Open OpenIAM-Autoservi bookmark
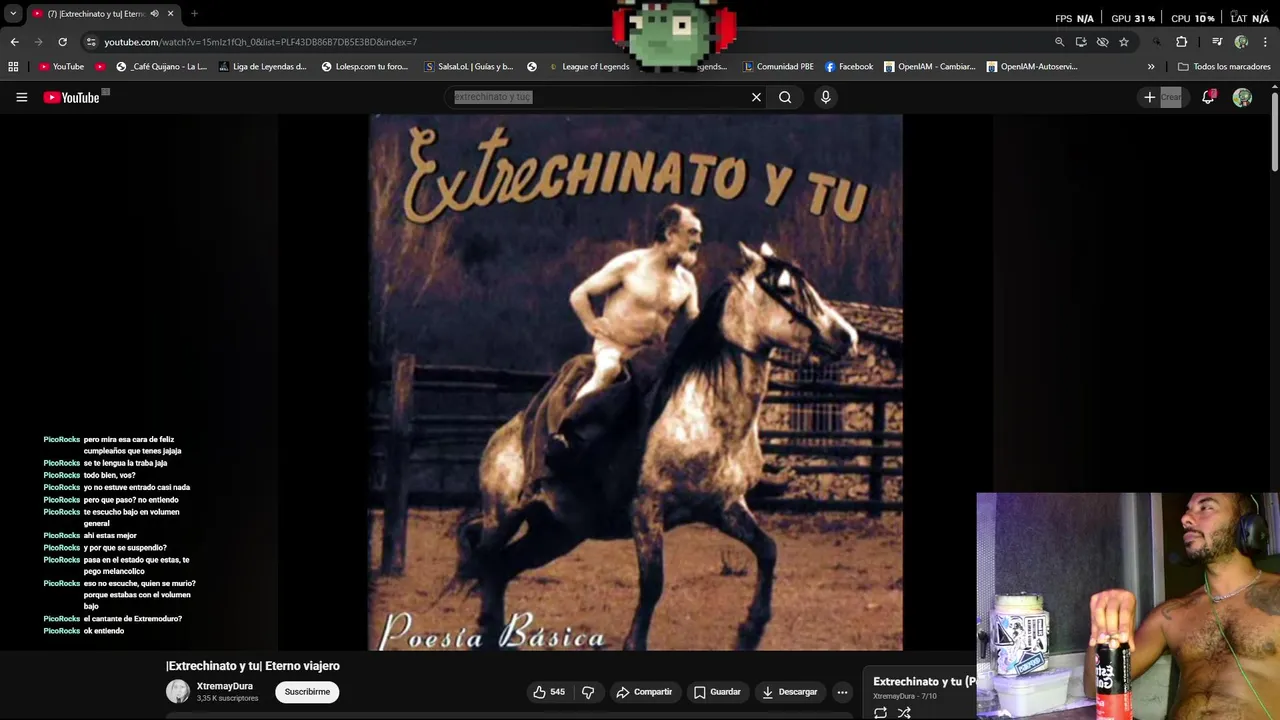 [x=1032, y=67]
